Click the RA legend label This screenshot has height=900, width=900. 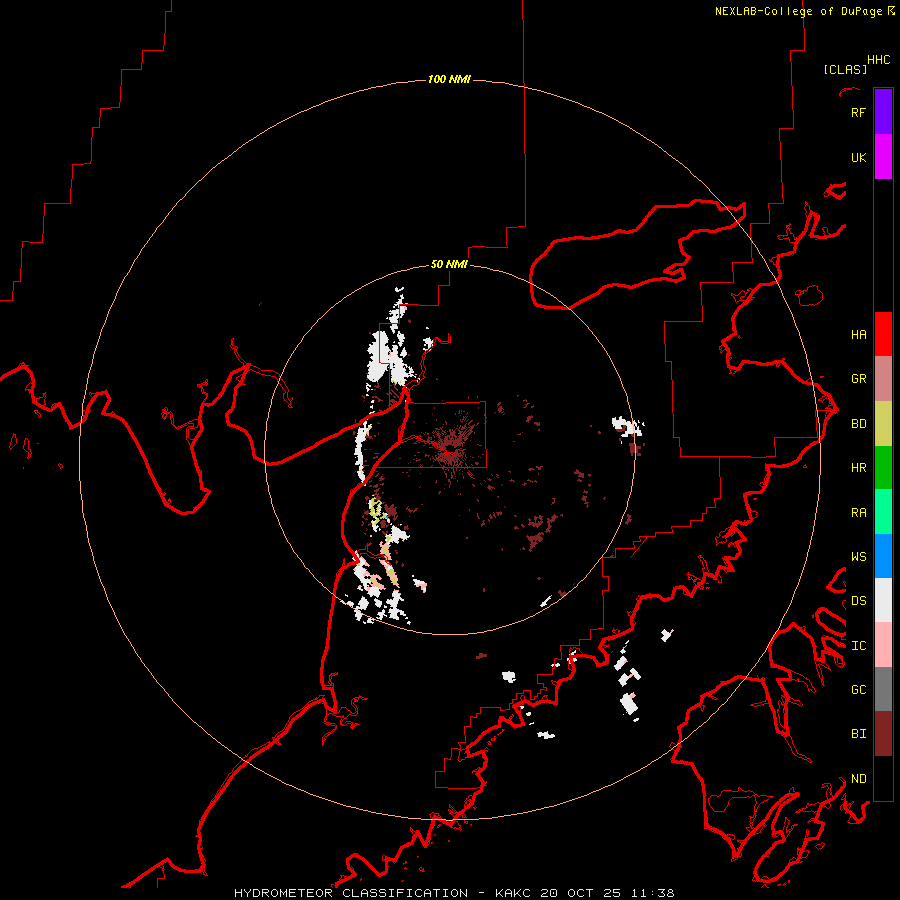click(x=858, y=513)
